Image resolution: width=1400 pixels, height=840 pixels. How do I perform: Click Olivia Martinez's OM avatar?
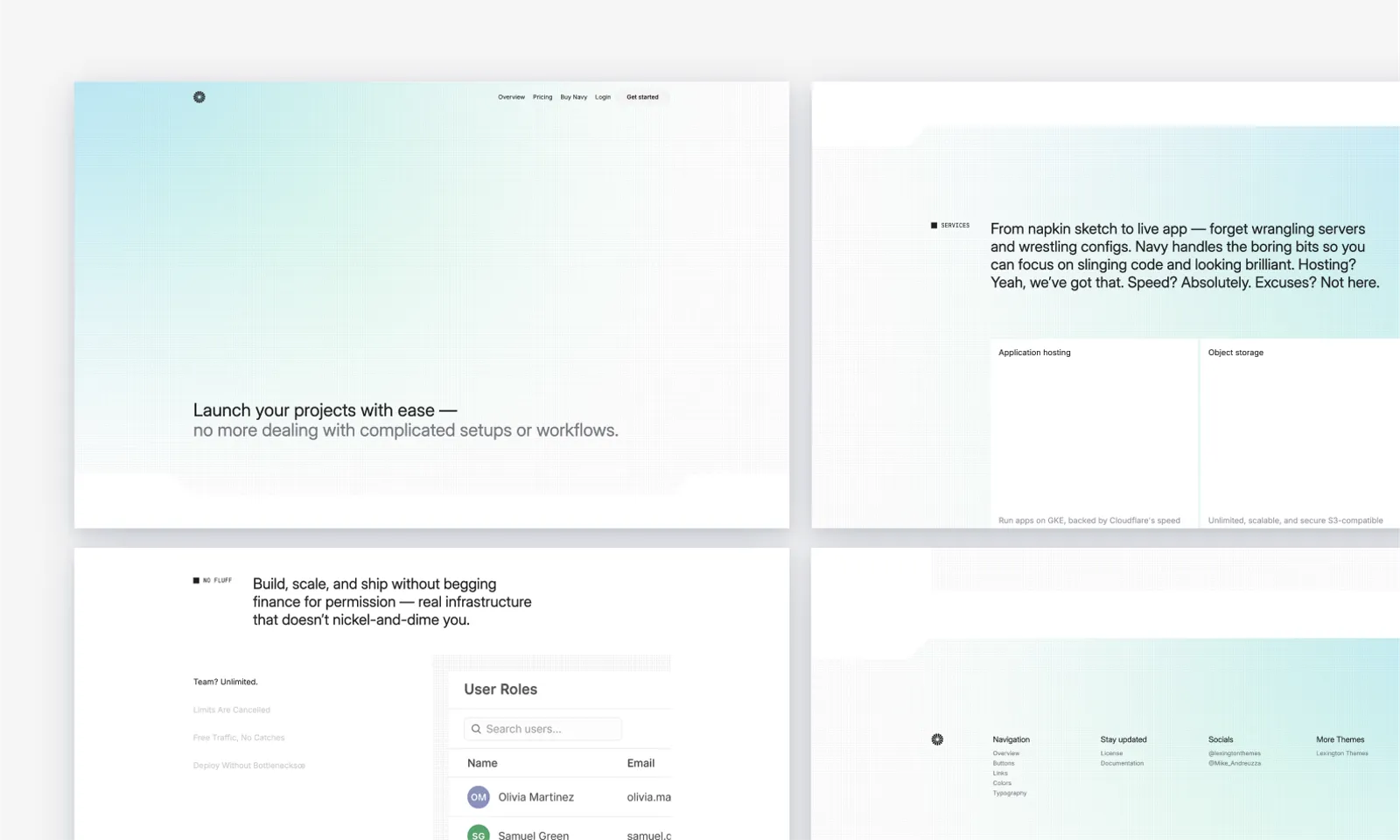point(478,797)
